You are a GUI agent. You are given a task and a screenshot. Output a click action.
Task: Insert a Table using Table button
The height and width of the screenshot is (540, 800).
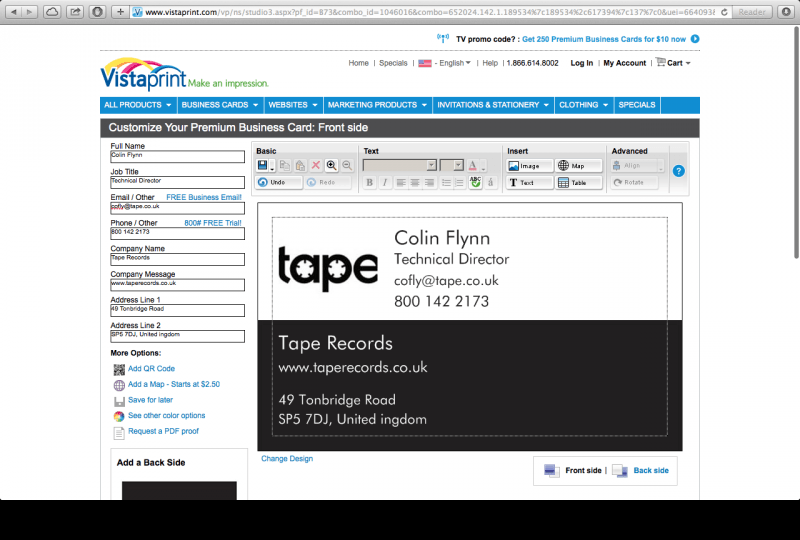[579, 183]
